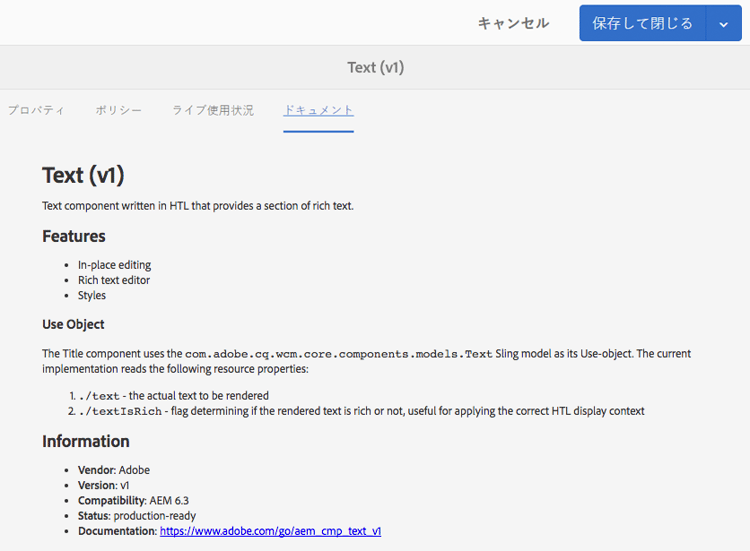Viewport: 750px width, 551px height.
Task: Click the Status: production-ready entry
Action: [x=137, y=516]
